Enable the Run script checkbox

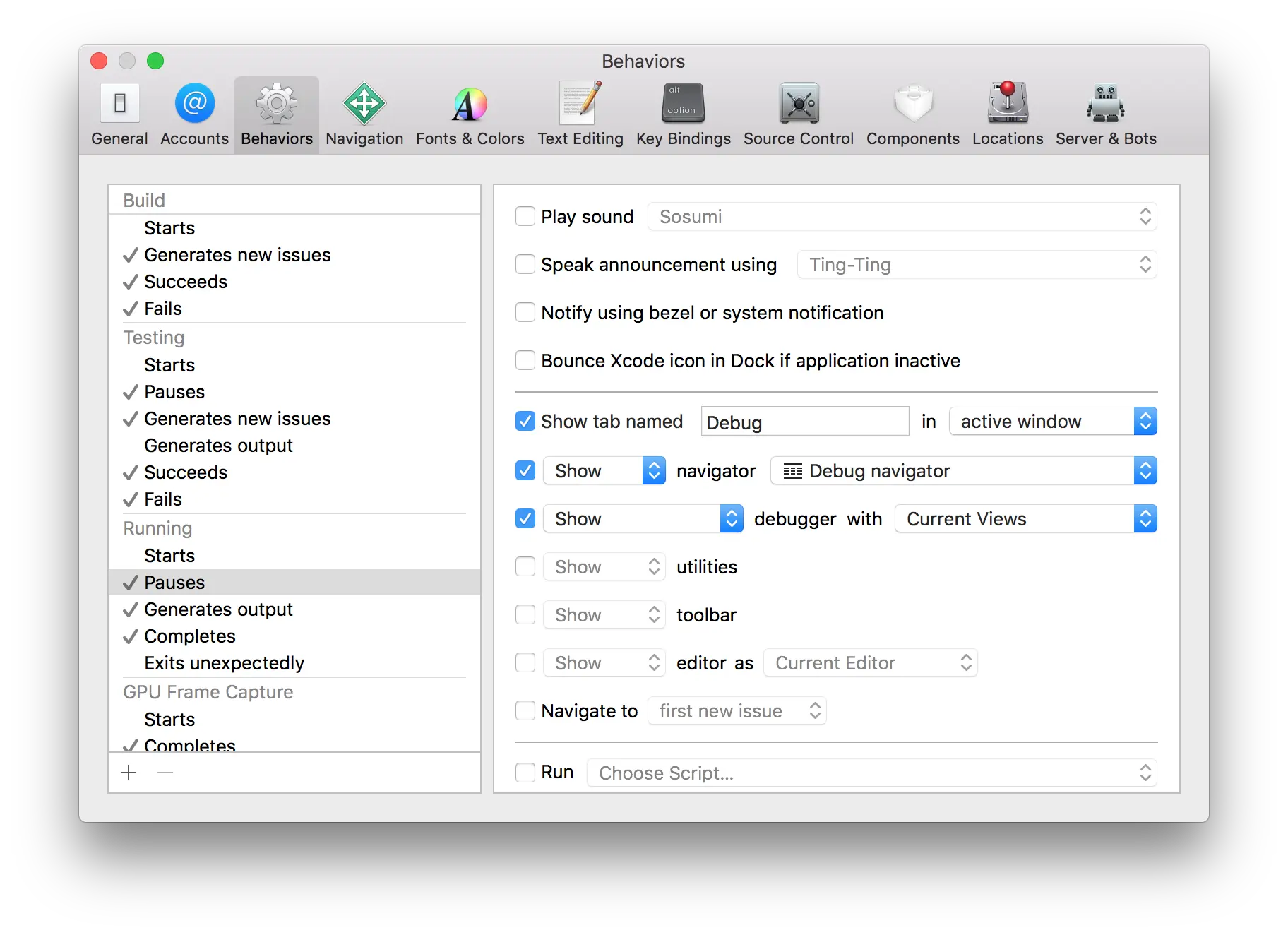(525, 773)
